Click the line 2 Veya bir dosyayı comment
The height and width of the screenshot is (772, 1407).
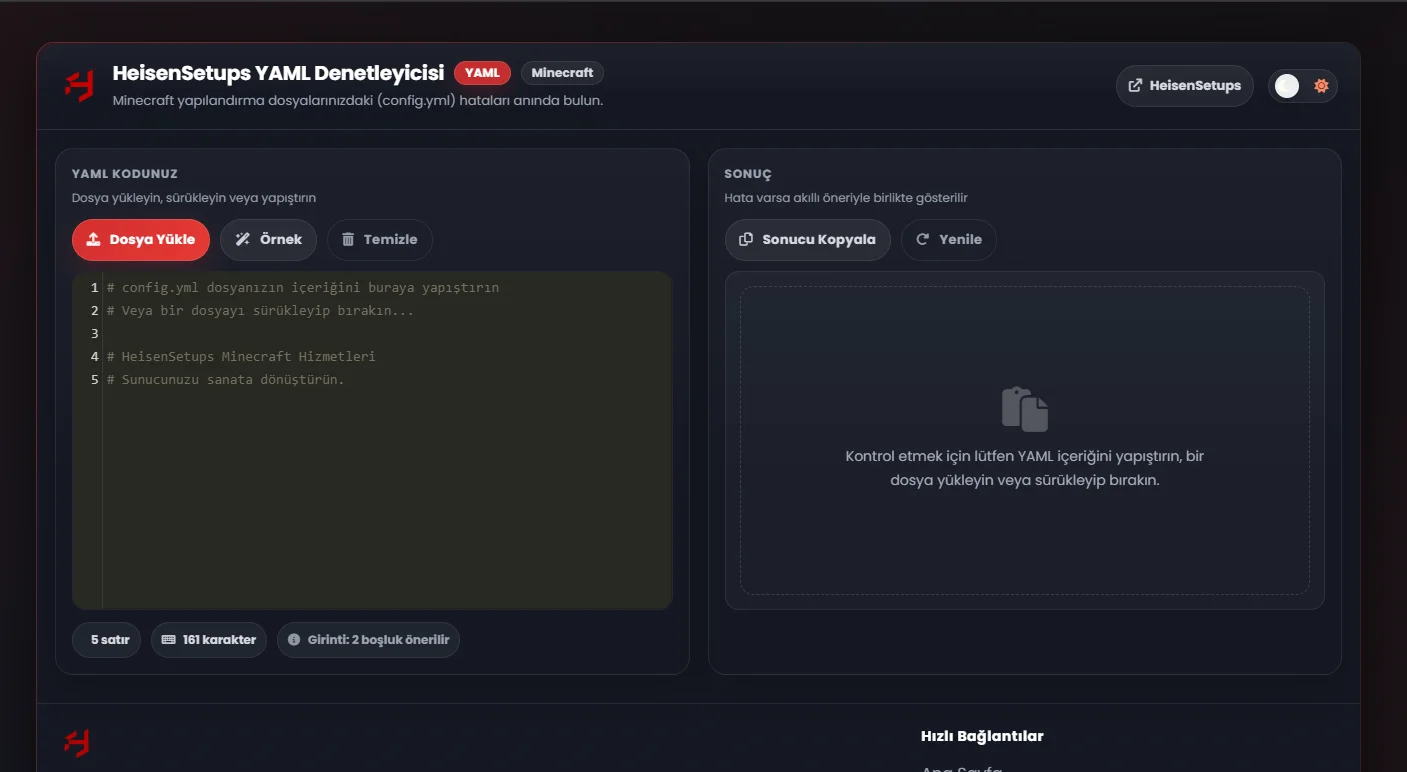pyautogui.click(x=260, y=311)
